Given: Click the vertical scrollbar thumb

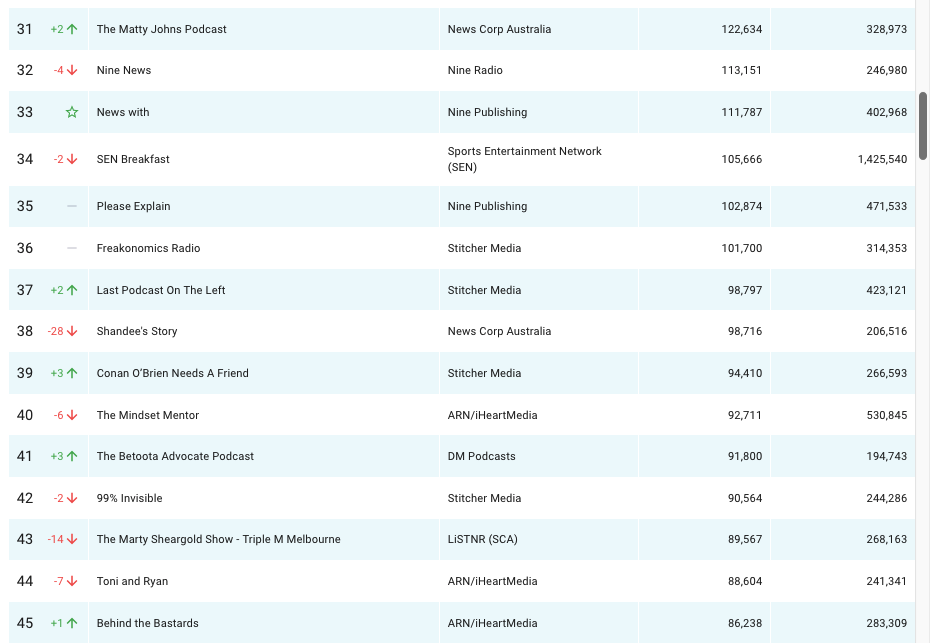Looking at the screenshot, I should 923,125.
